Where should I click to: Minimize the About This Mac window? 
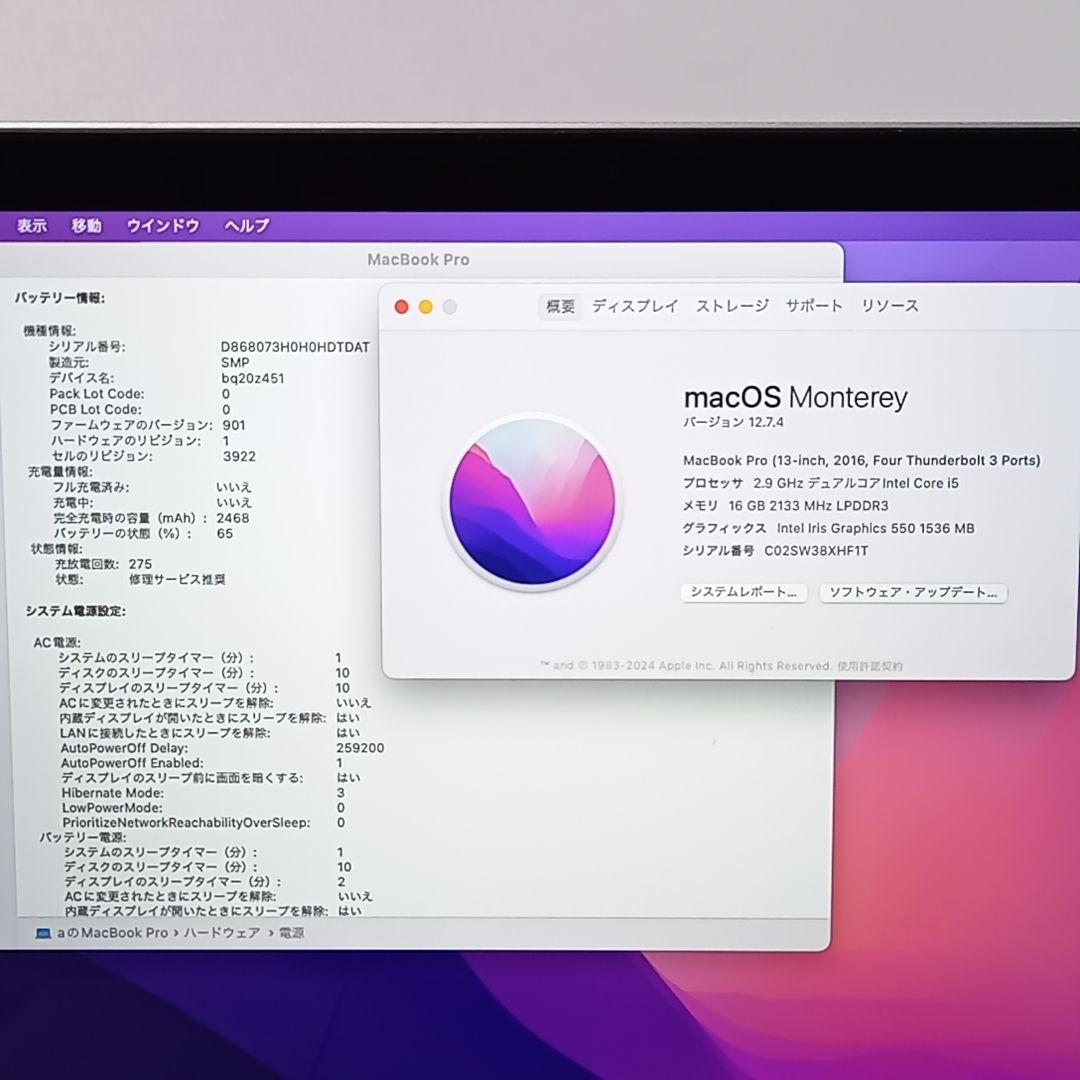click(x=425, y=307)
